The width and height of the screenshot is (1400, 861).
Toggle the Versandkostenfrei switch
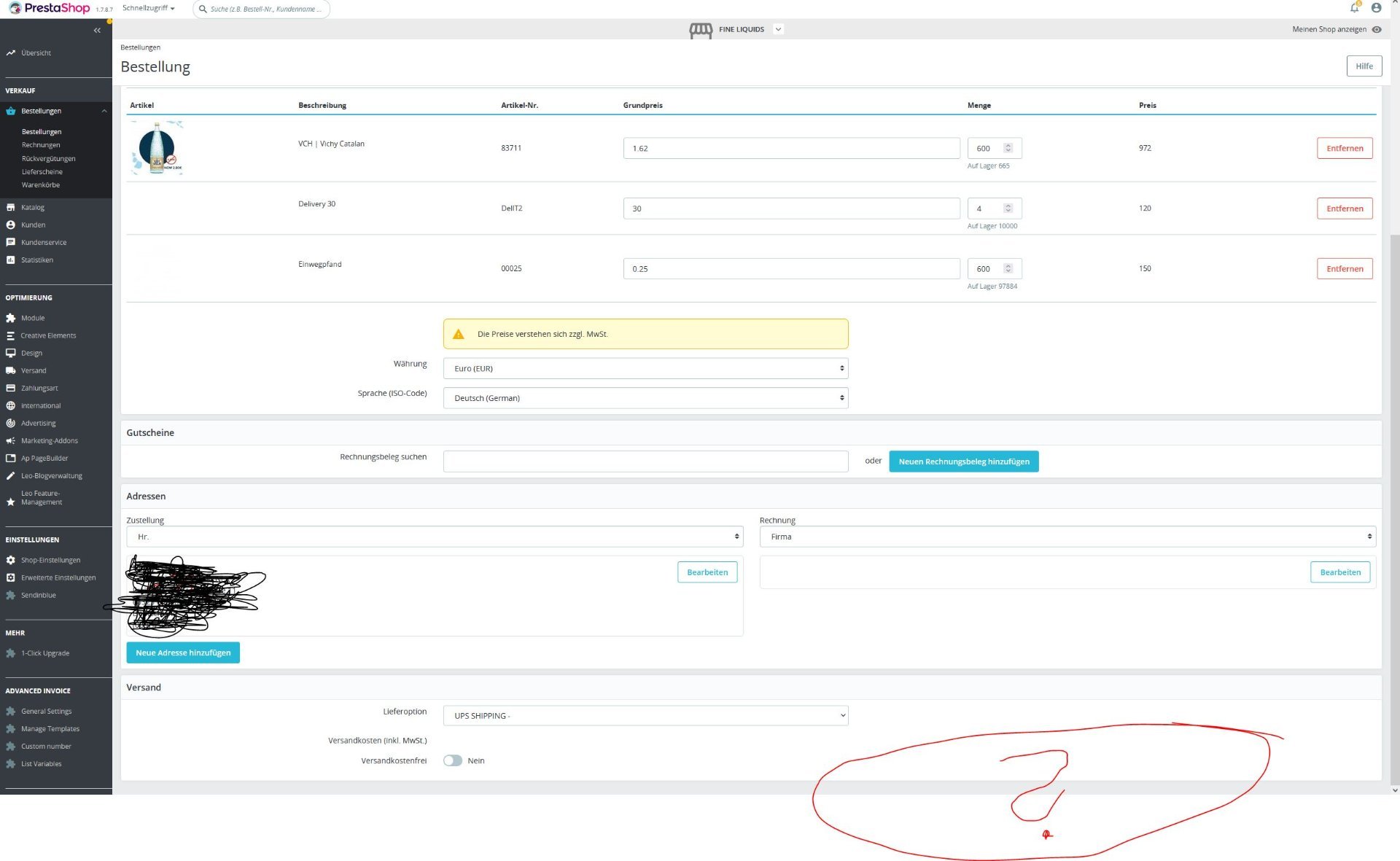tap(453, 760)
